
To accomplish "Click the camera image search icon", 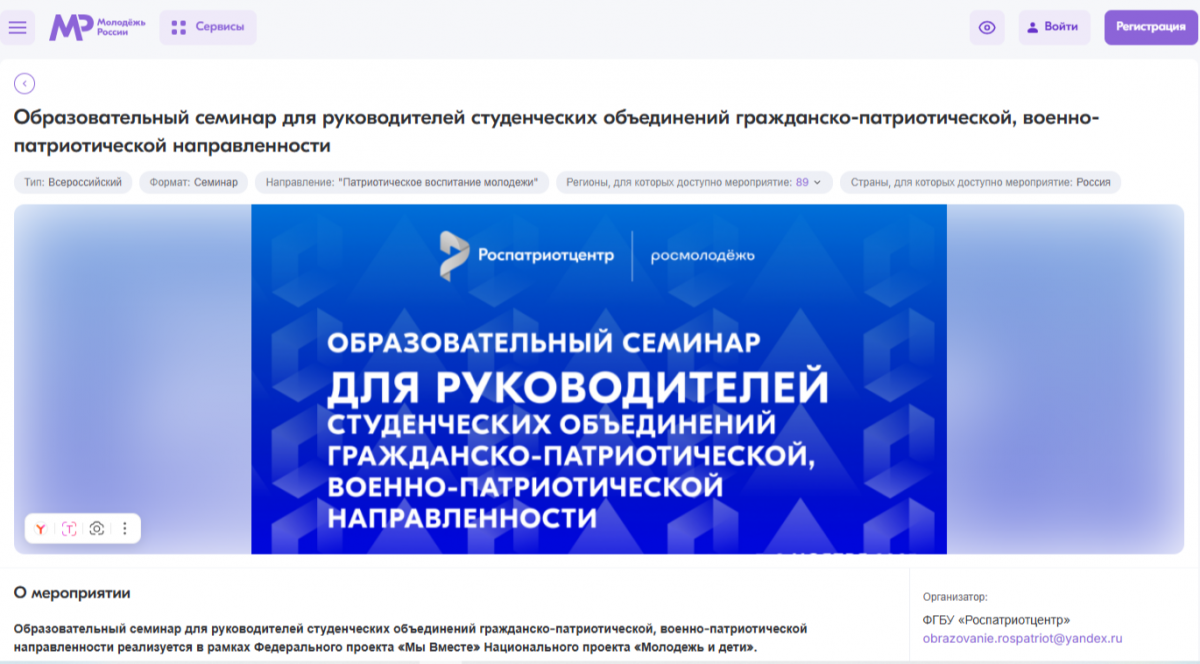I will pyautogui.click(x=97, y=529).
